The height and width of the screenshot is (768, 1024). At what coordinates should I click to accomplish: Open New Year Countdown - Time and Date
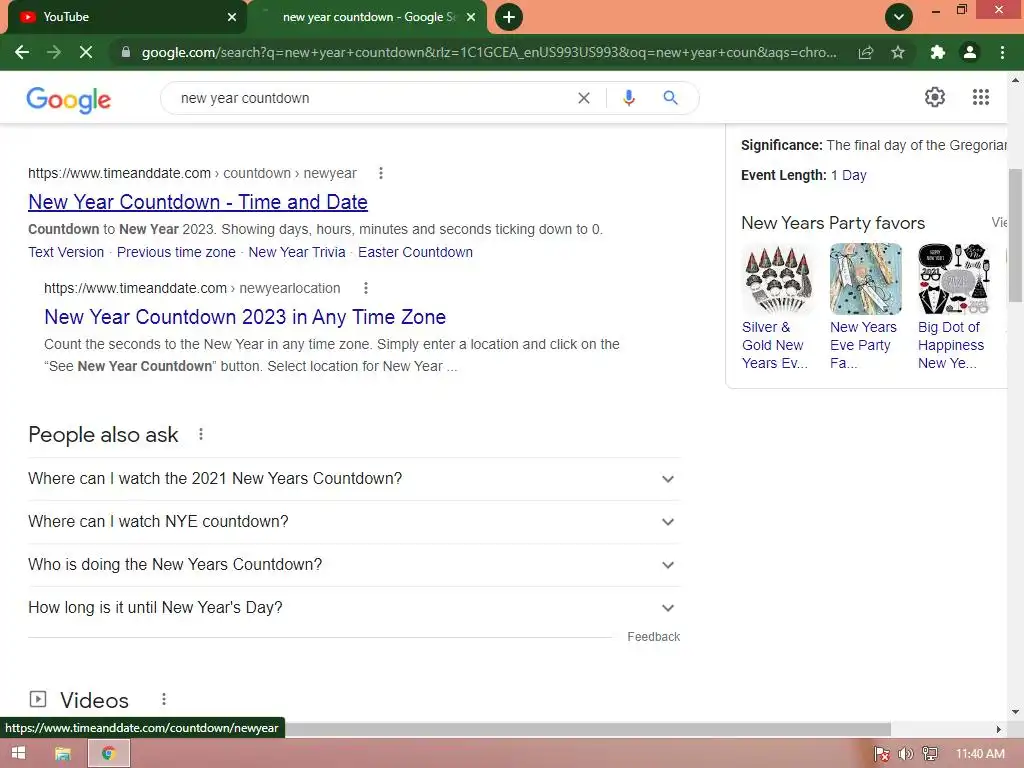click(198, 202)
